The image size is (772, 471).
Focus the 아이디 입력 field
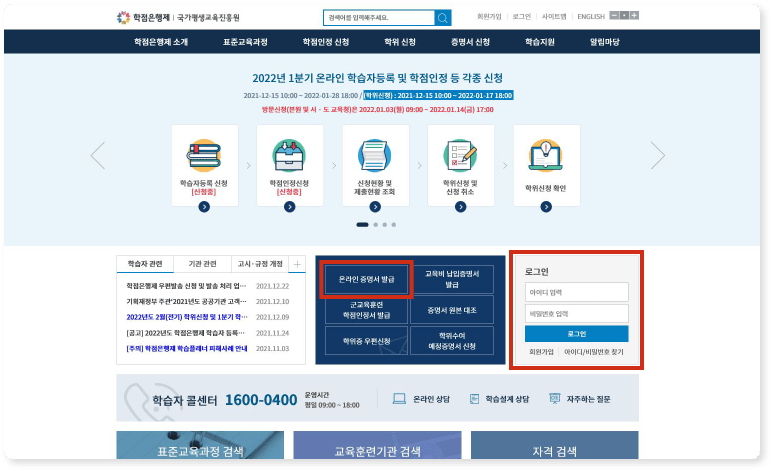click(577, 292)
